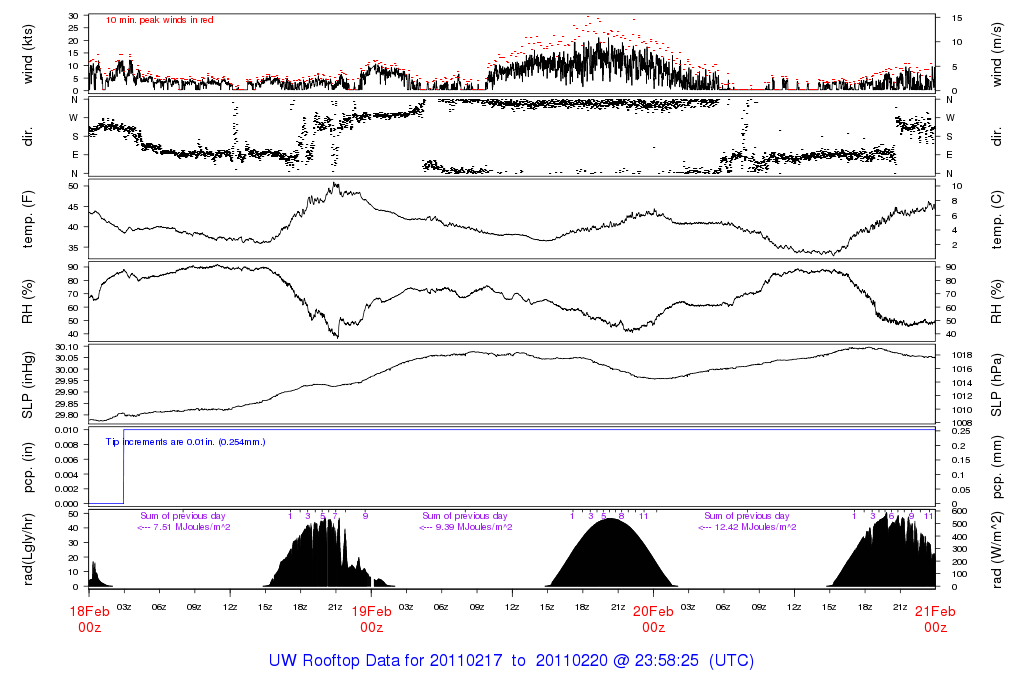Viewport: 1024px width, 700px height.
Task: Select the '9.39 MJoules/m^2' daily sum text
Action: pos(473,527)
